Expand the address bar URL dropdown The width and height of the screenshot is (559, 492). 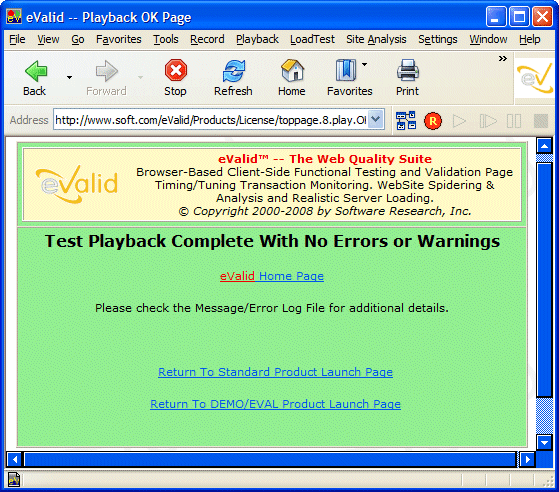[x=376, y=119]
